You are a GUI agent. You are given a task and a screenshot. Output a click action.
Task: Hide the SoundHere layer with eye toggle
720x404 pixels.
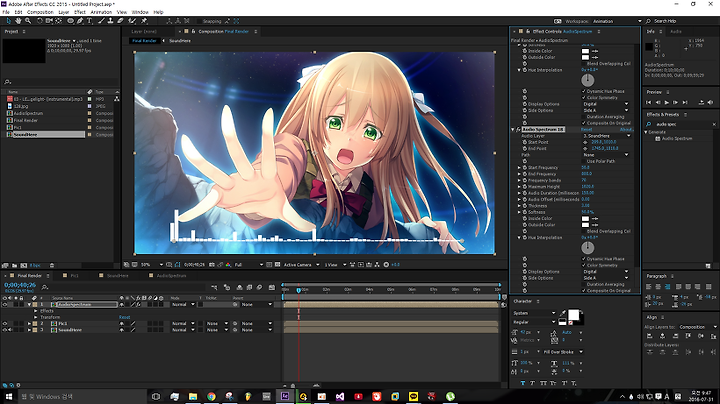(5, 330)
